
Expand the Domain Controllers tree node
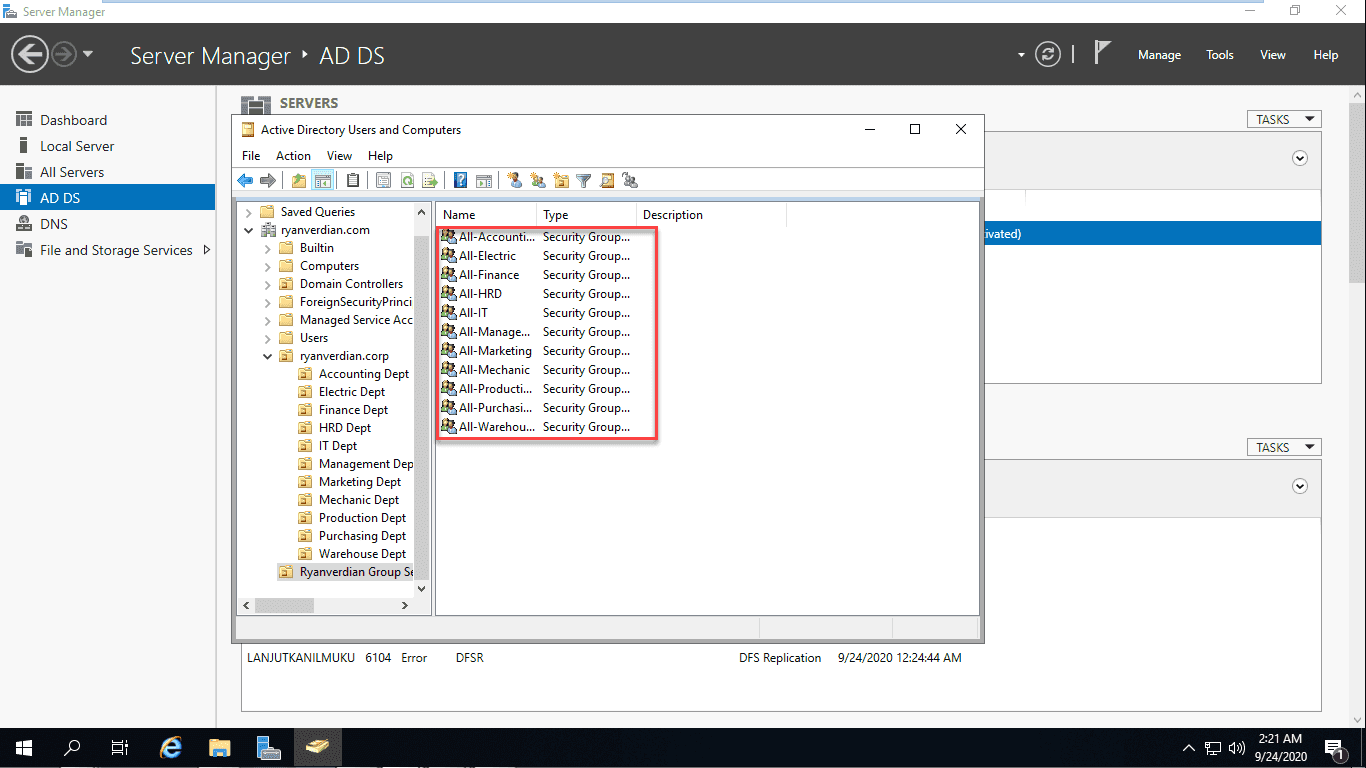click(268, 284)
